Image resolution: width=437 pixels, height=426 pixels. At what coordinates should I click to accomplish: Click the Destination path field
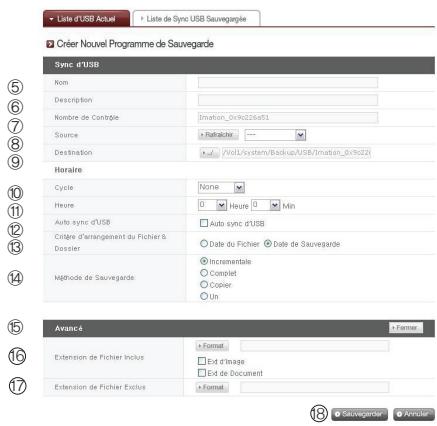tap(296, 153)
